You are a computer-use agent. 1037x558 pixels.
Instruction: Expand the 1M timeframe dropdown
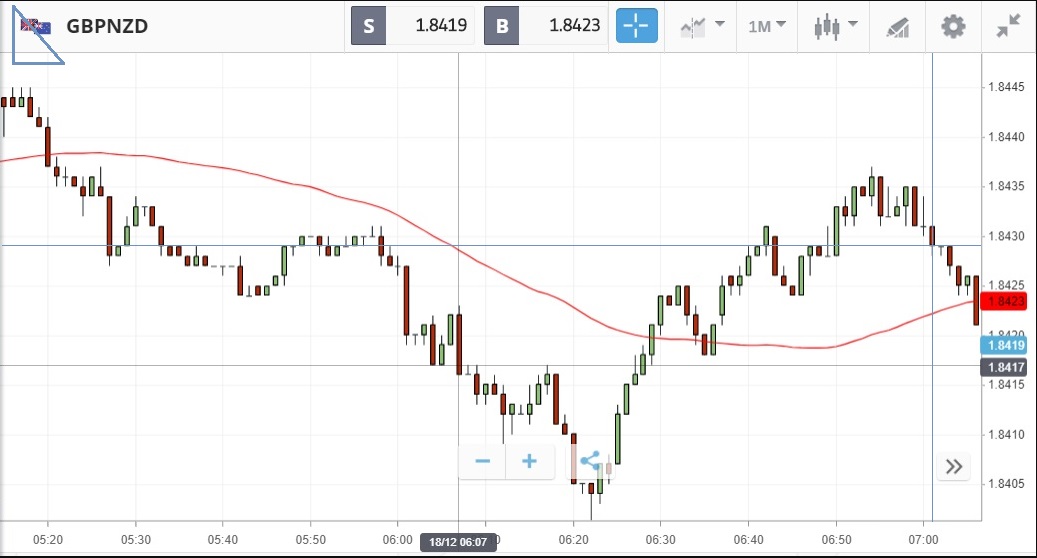point(767,26)
